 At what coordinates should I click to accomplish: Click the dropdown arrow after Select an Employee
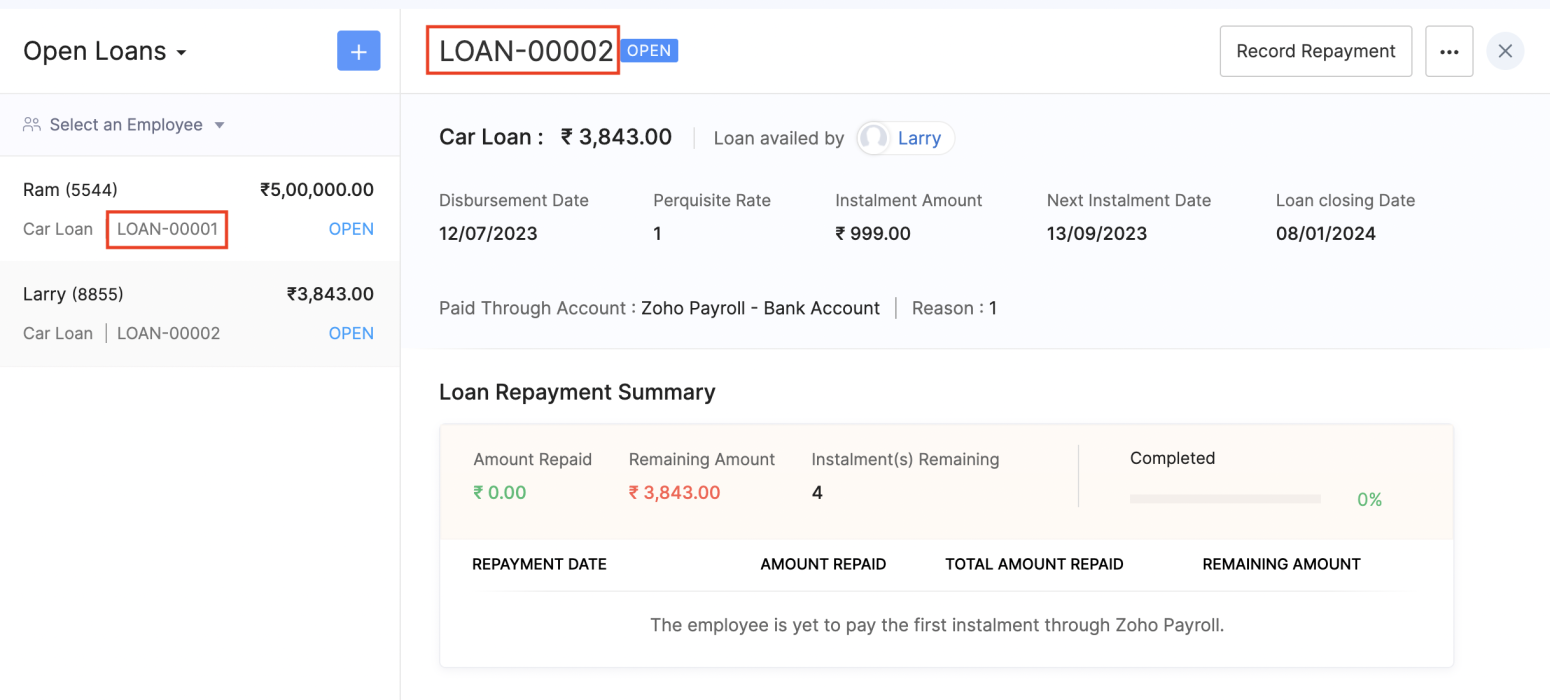tap(219, 126)
